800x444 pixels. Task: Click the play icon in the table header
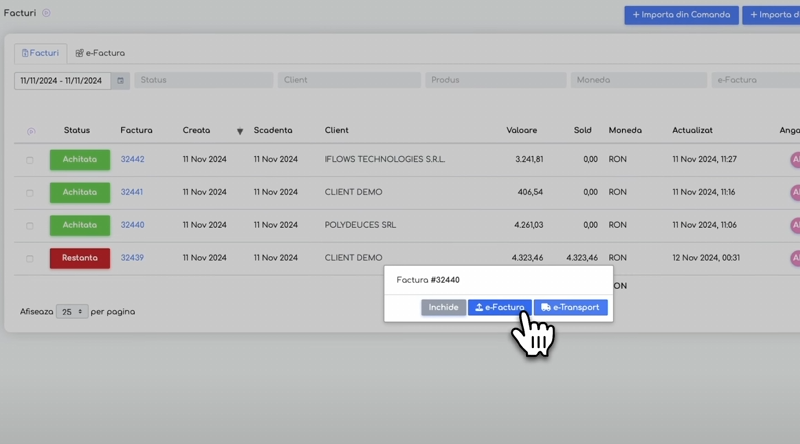point(31,131)
